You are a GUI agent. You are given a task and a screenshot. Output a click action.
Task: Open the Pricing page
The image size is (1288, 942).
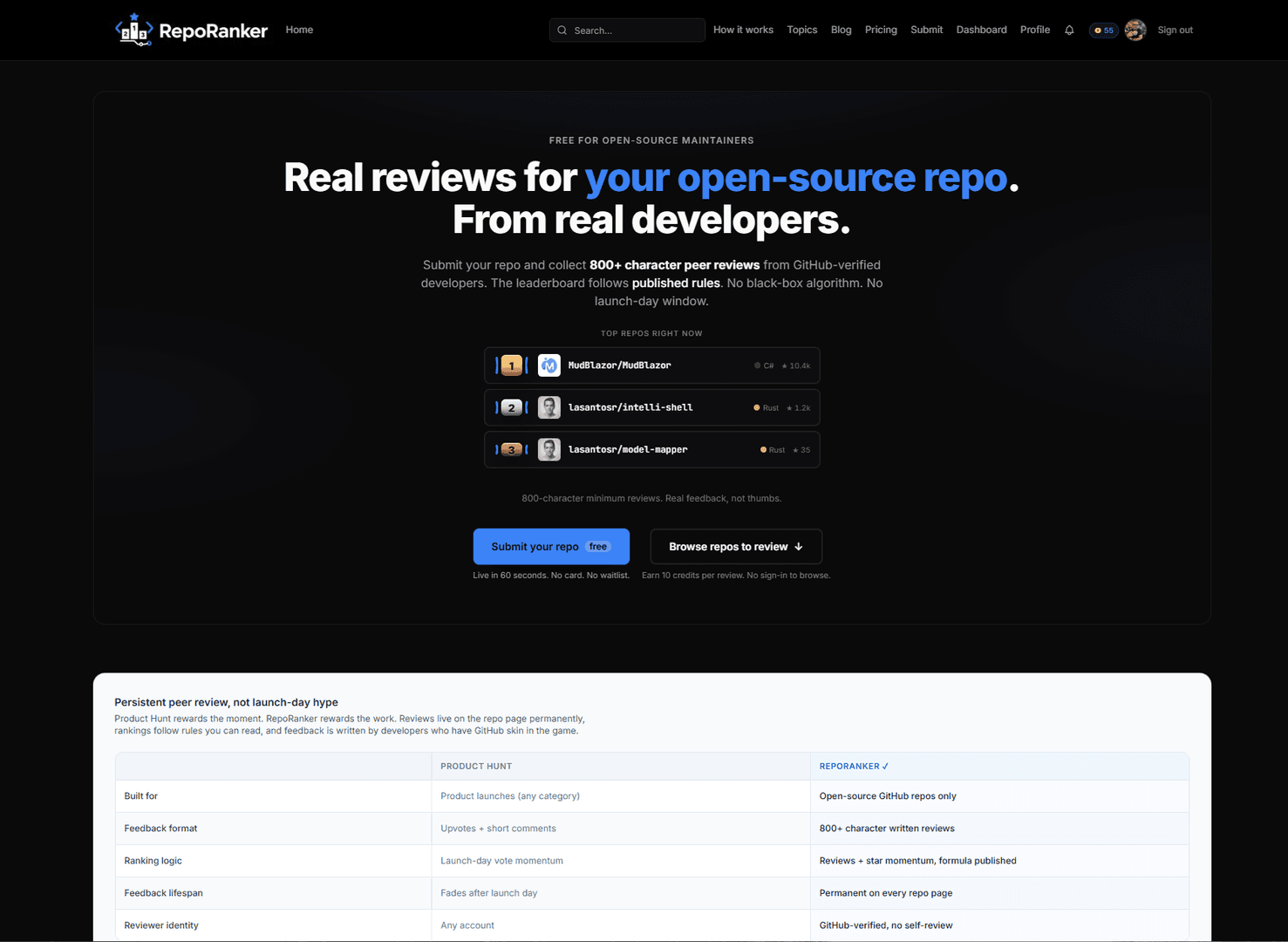click(881, 30)
